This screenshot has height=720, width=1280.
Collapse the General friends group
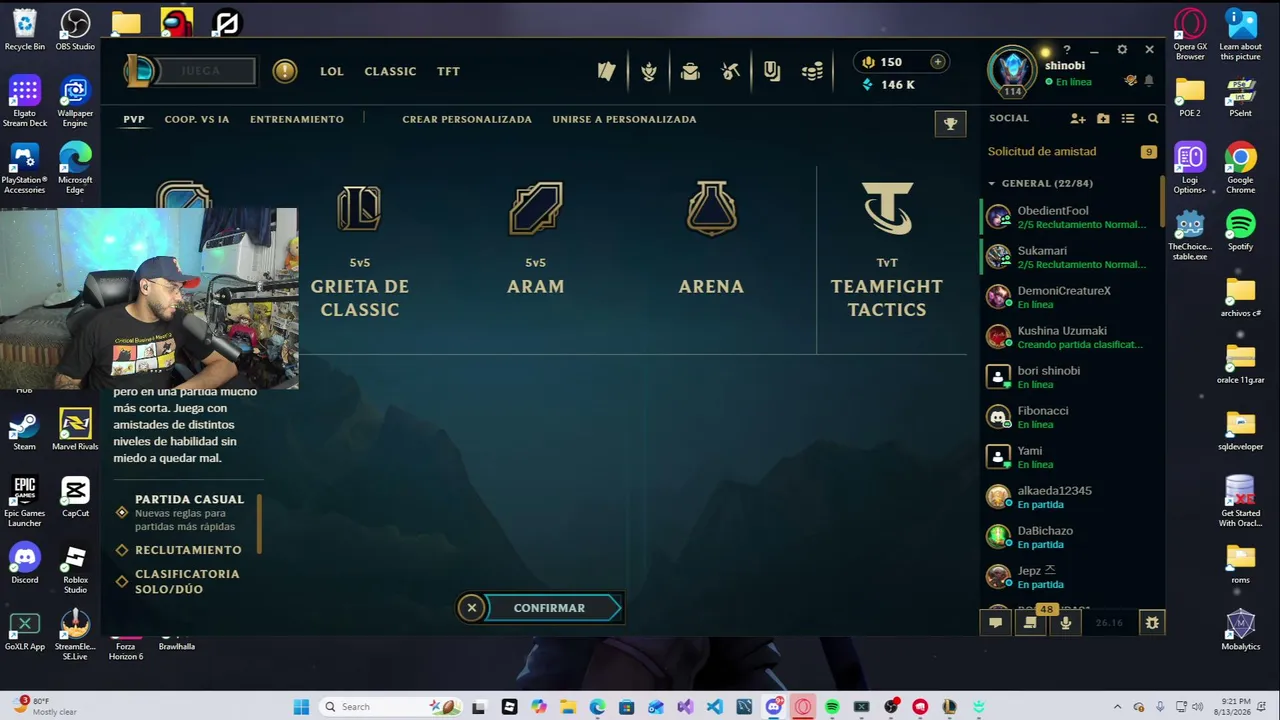coord(992,184)
